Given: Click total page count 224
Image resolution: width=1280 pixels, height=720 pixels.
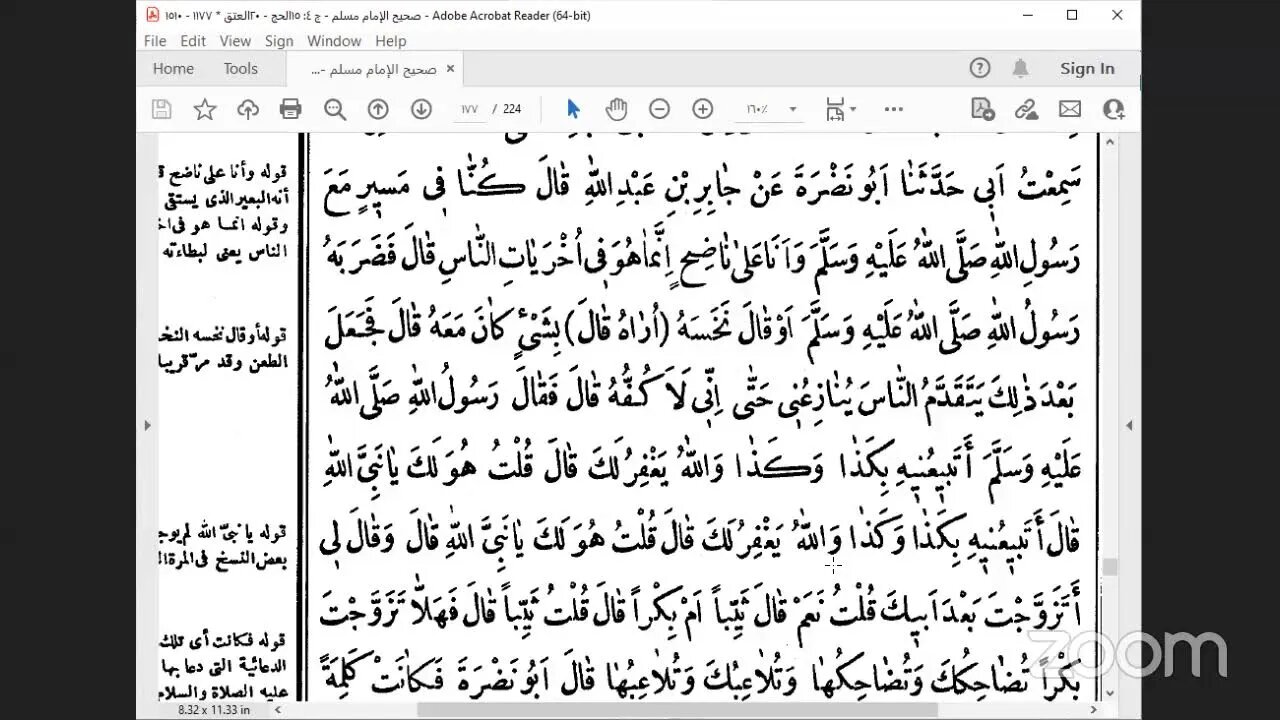Looking at the screenshot, I should (512, 109).
